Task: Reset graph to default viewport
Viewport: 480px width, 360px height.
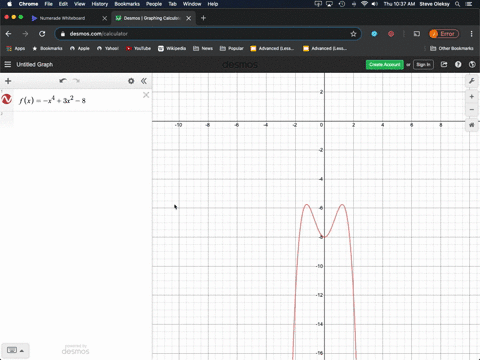Action: pyautogui.click(x=472, y=125)
